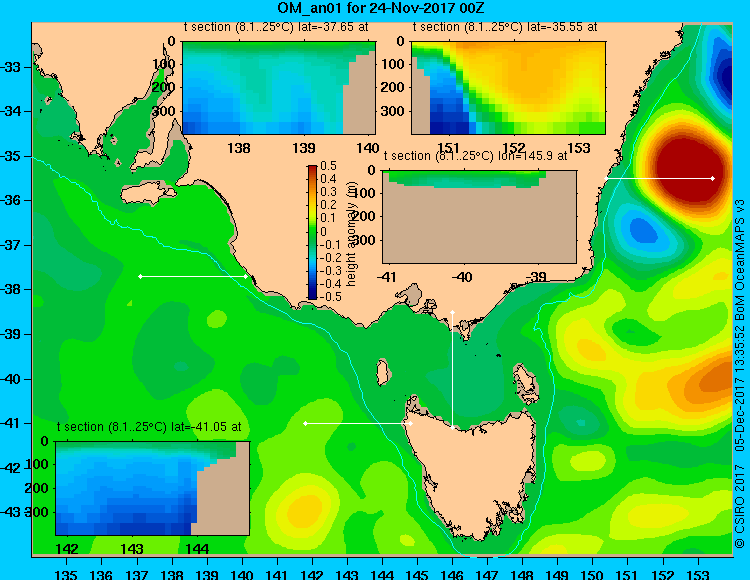Select the '141' longitude label on the bottom axis
Screen dimensions: 750x580
[277, 574]
